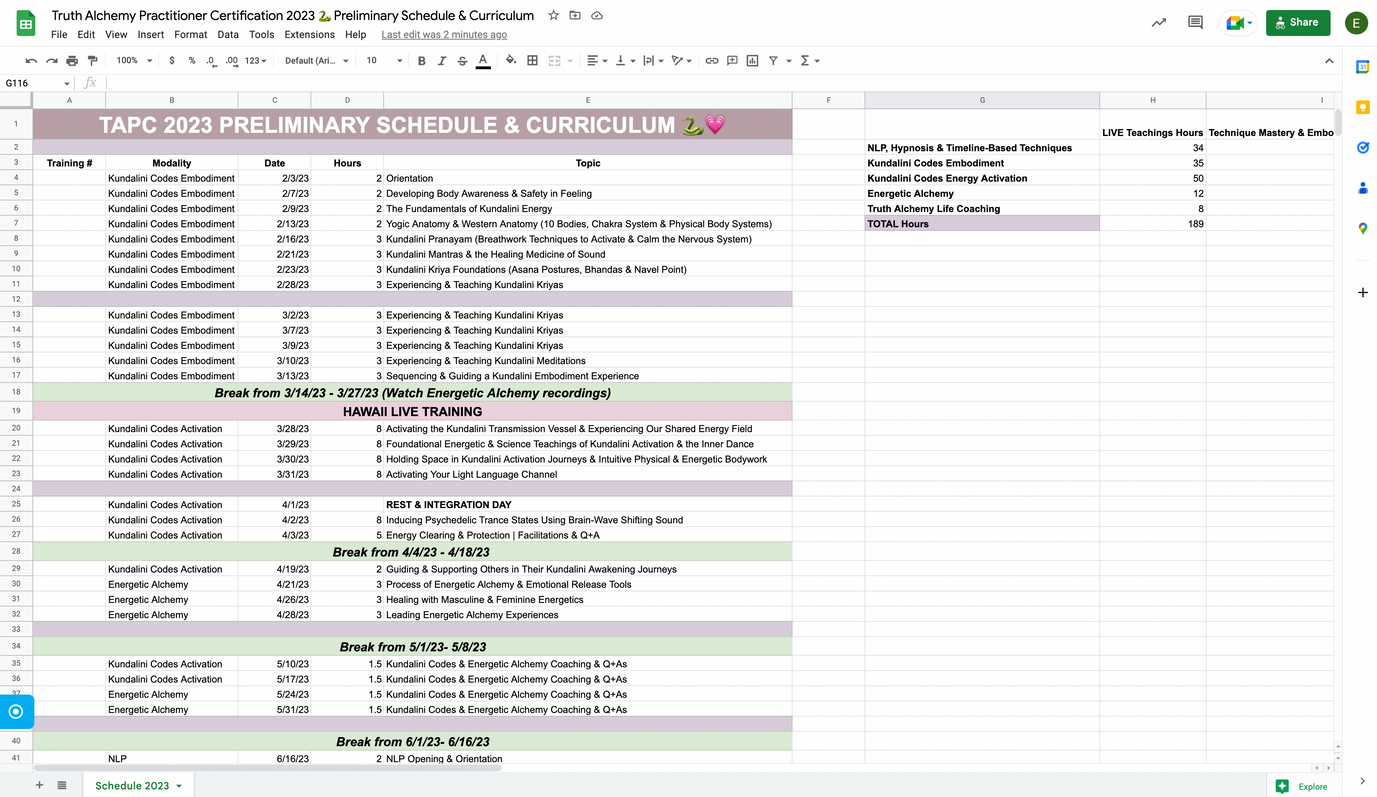1377x797 pixels.
Task: Open the more number formats 123 dropdown
Action: 255,61
